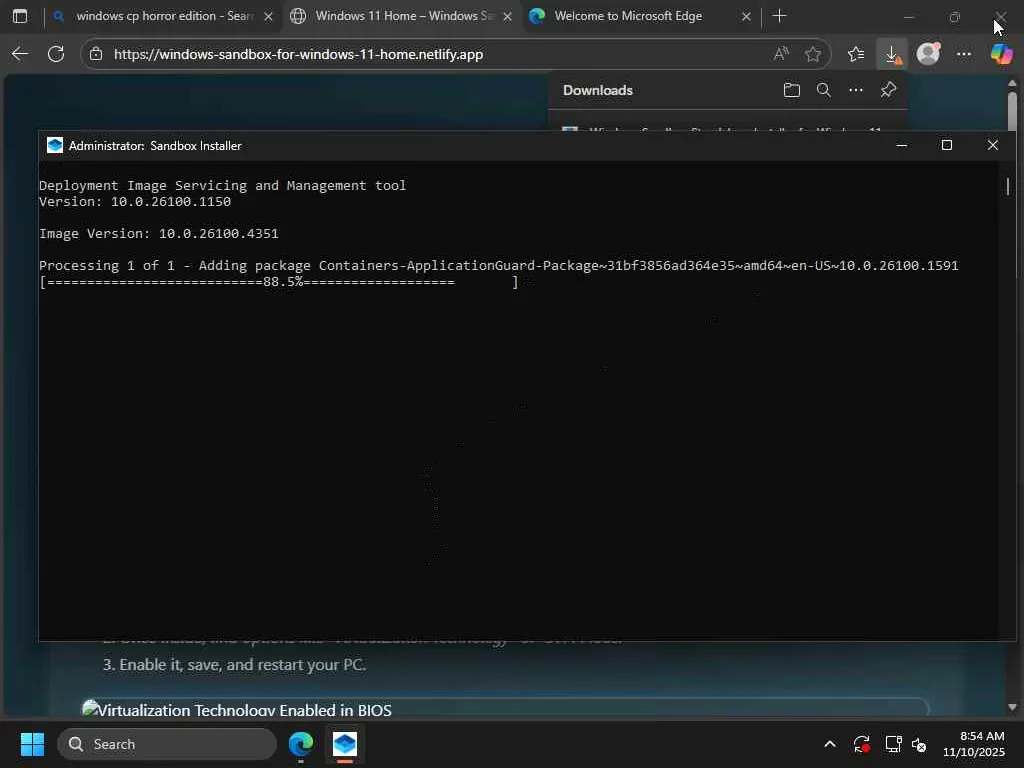
Task: View site information lock icon
Action: (x=96, y=54)
